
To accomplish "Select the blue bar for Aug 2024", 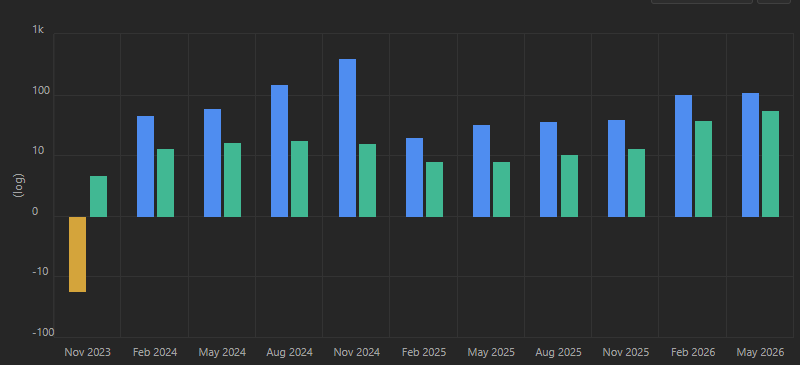I will 279,151.
